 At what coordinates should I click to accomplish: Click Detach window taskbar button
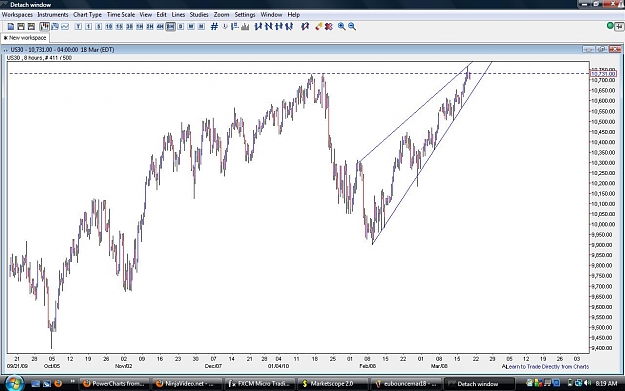pos(479,384)
